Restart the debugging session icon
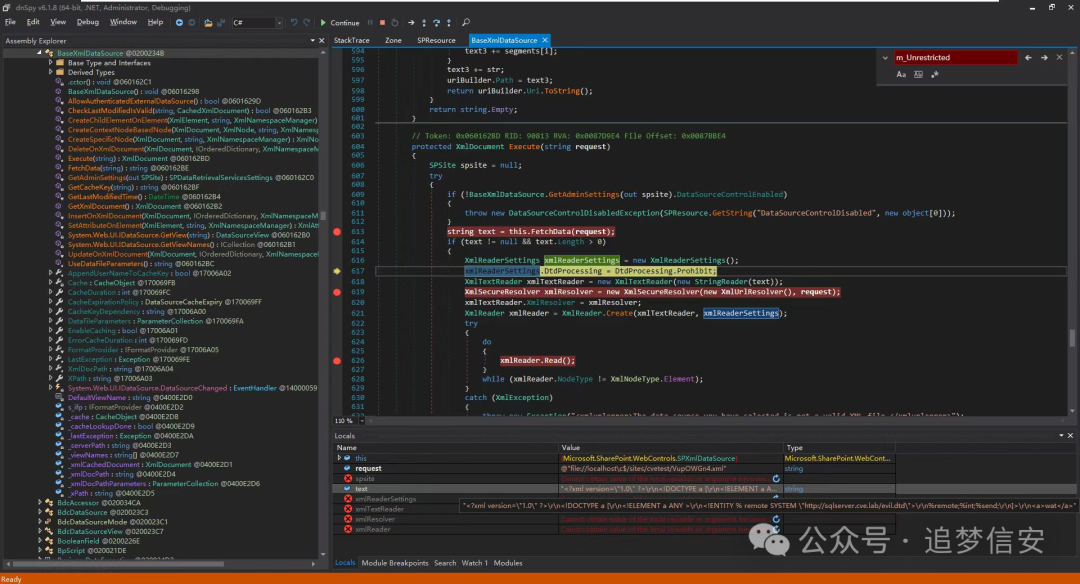1080x584 pixels. point(395,23)
